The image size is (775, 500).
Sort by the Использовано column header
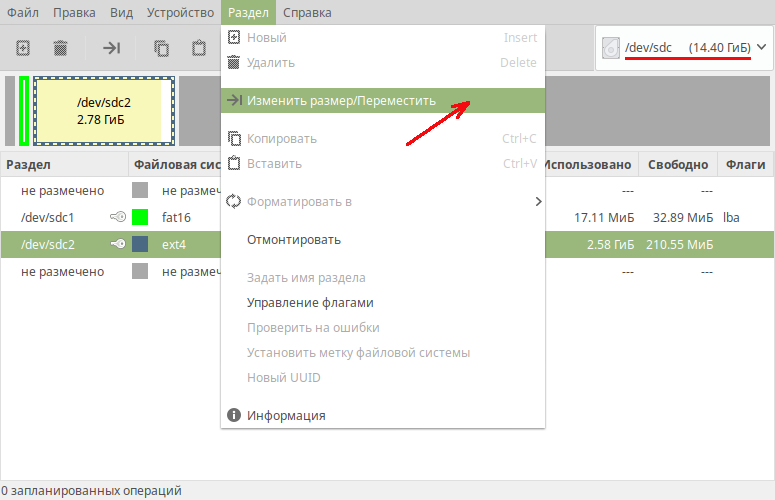(591, 165)
